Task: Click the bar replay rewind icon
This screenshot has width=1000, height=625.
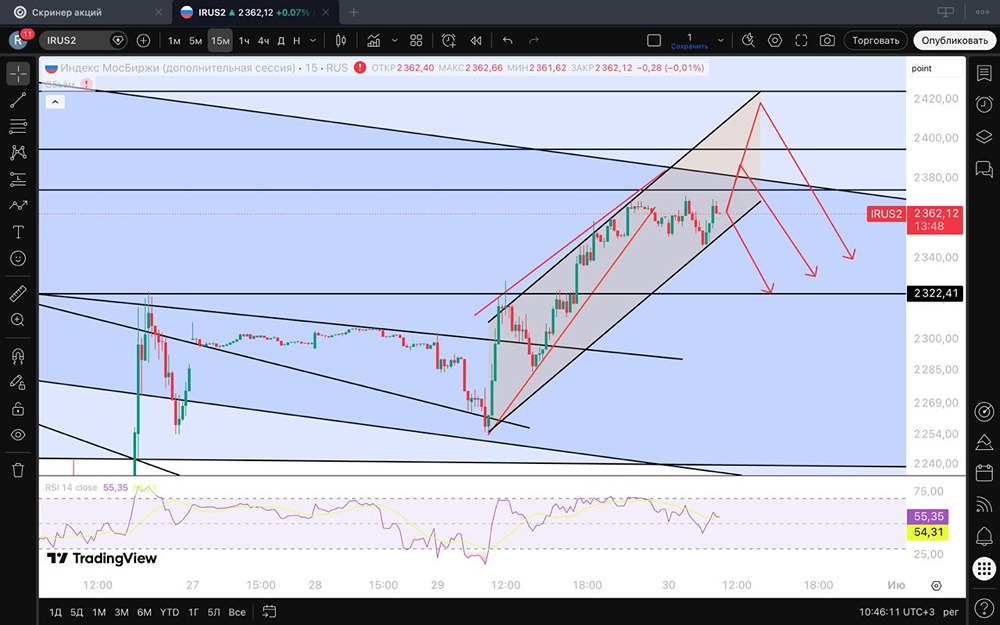Action: pos(476,40)
